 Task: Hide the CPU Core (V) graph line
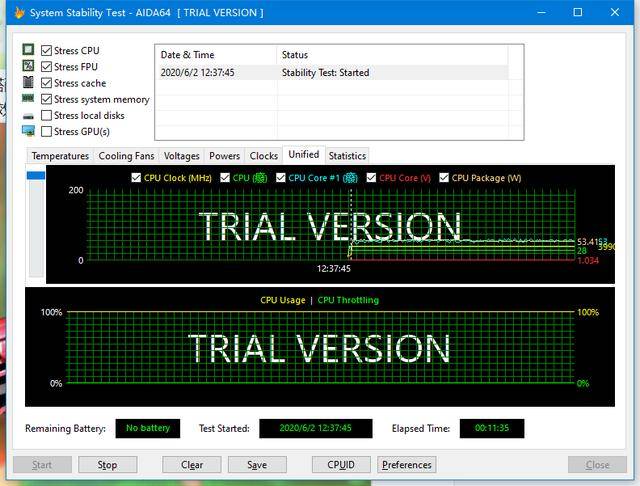pos(371,178)
